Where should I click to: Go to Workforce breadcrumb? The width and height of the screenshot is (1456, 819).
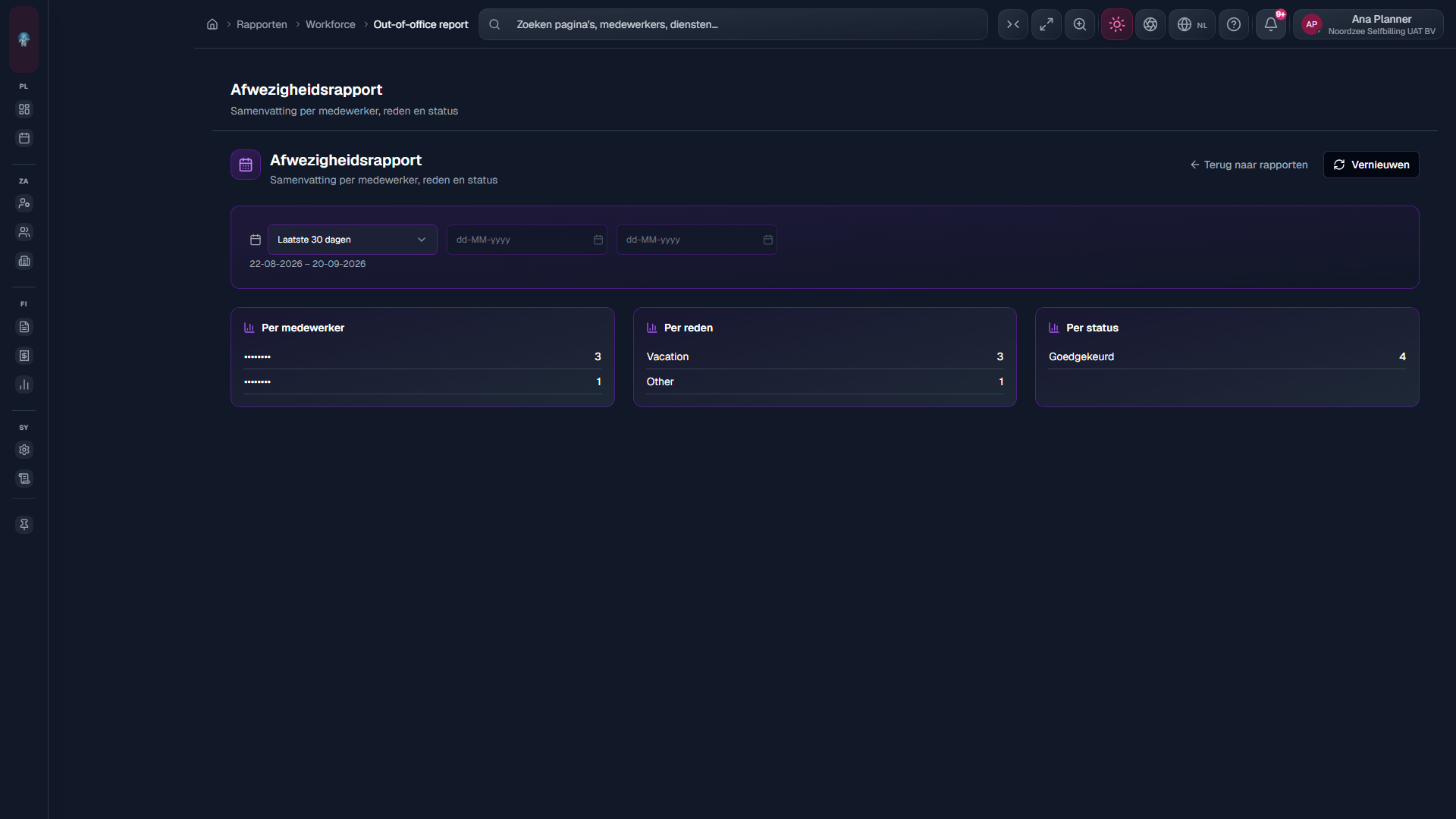(x=331, y=24)
